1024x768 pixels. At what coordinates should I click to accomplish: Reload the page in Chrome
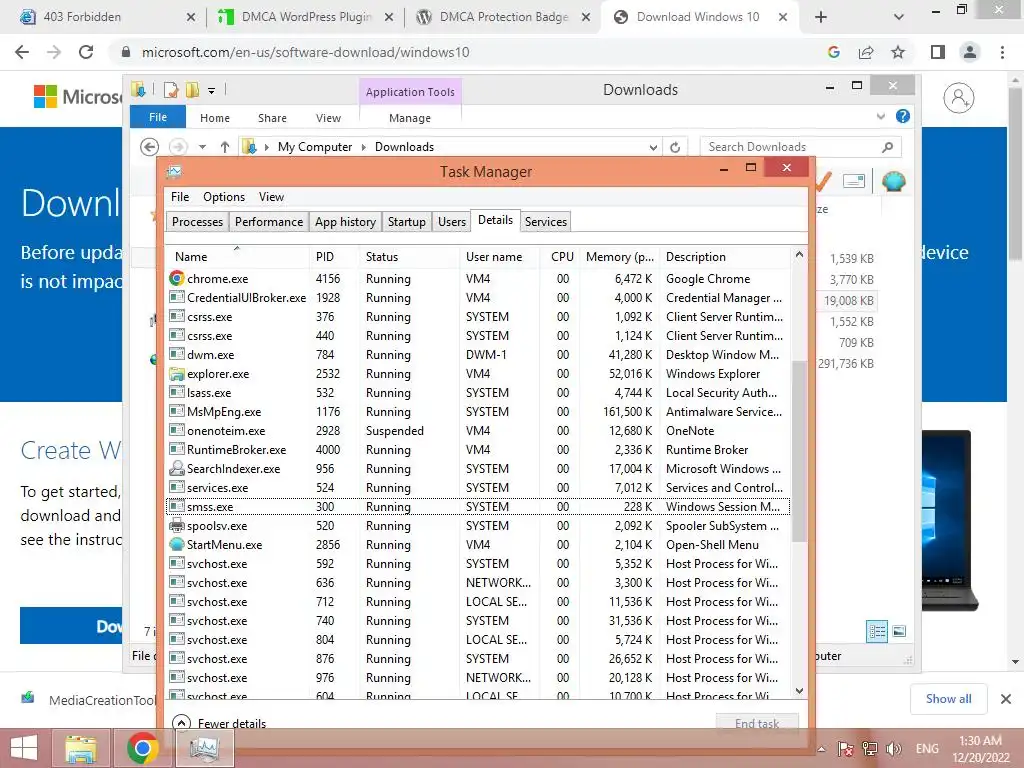coord(86,52)
